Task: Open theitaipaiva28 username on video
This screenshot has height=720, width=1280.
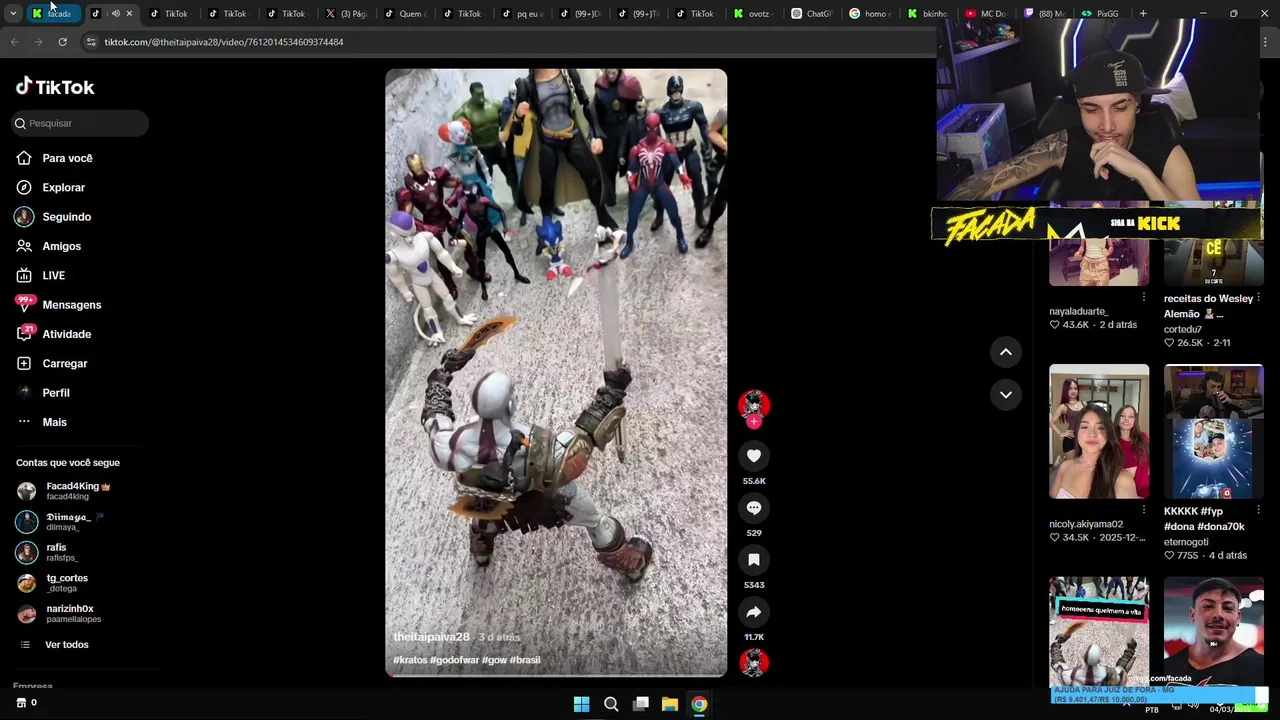Action: pyautogui.click(x=431, y=637)
